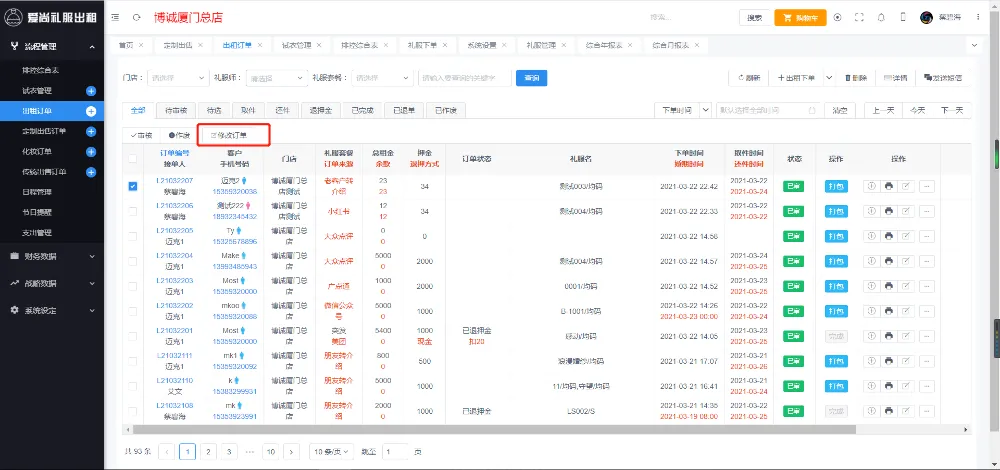Expand the 10条/页 page size dropdown

[x=330, y=451]
